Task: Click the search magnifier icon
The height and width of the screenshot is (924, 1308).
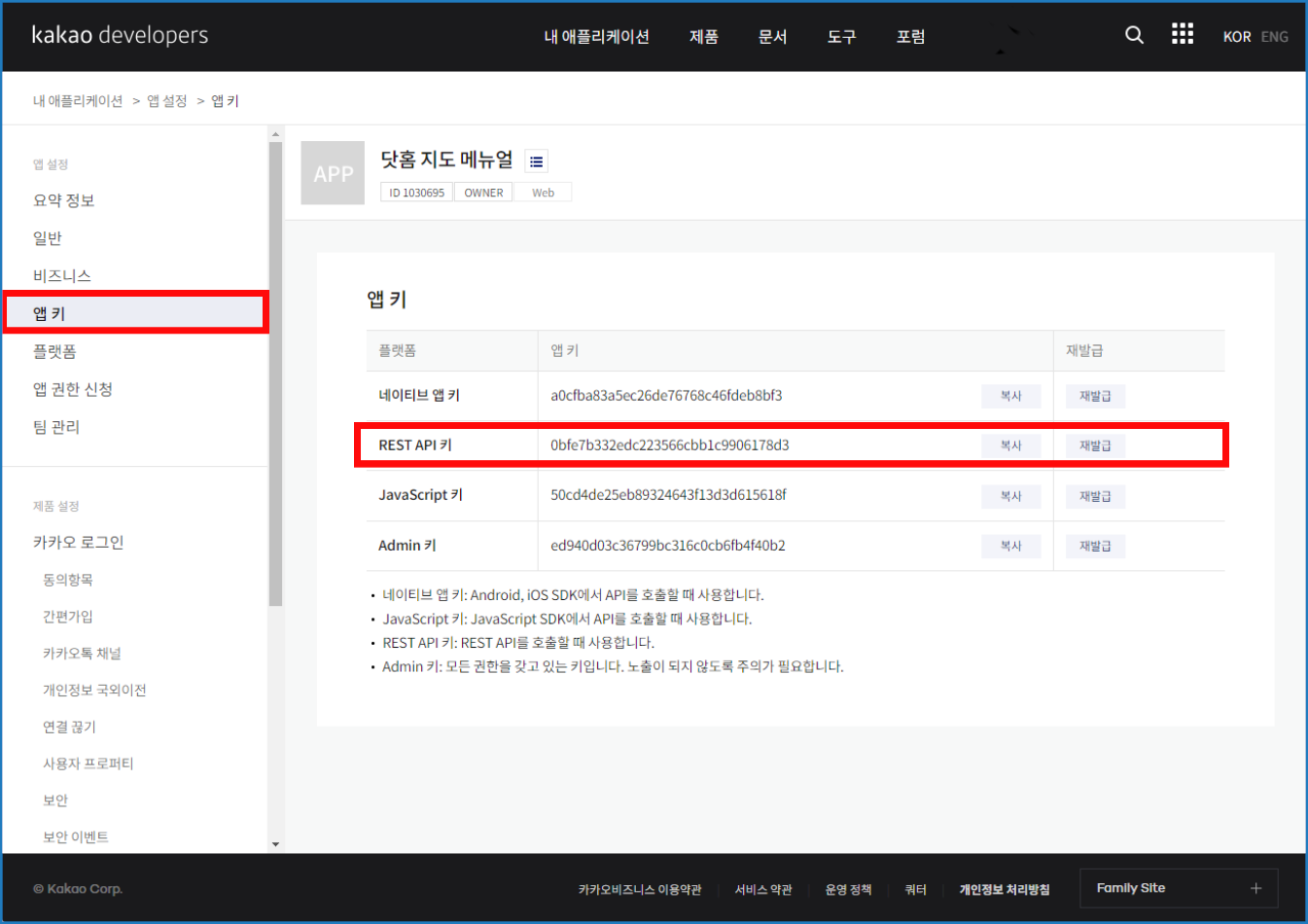Action: point(1134,35)
